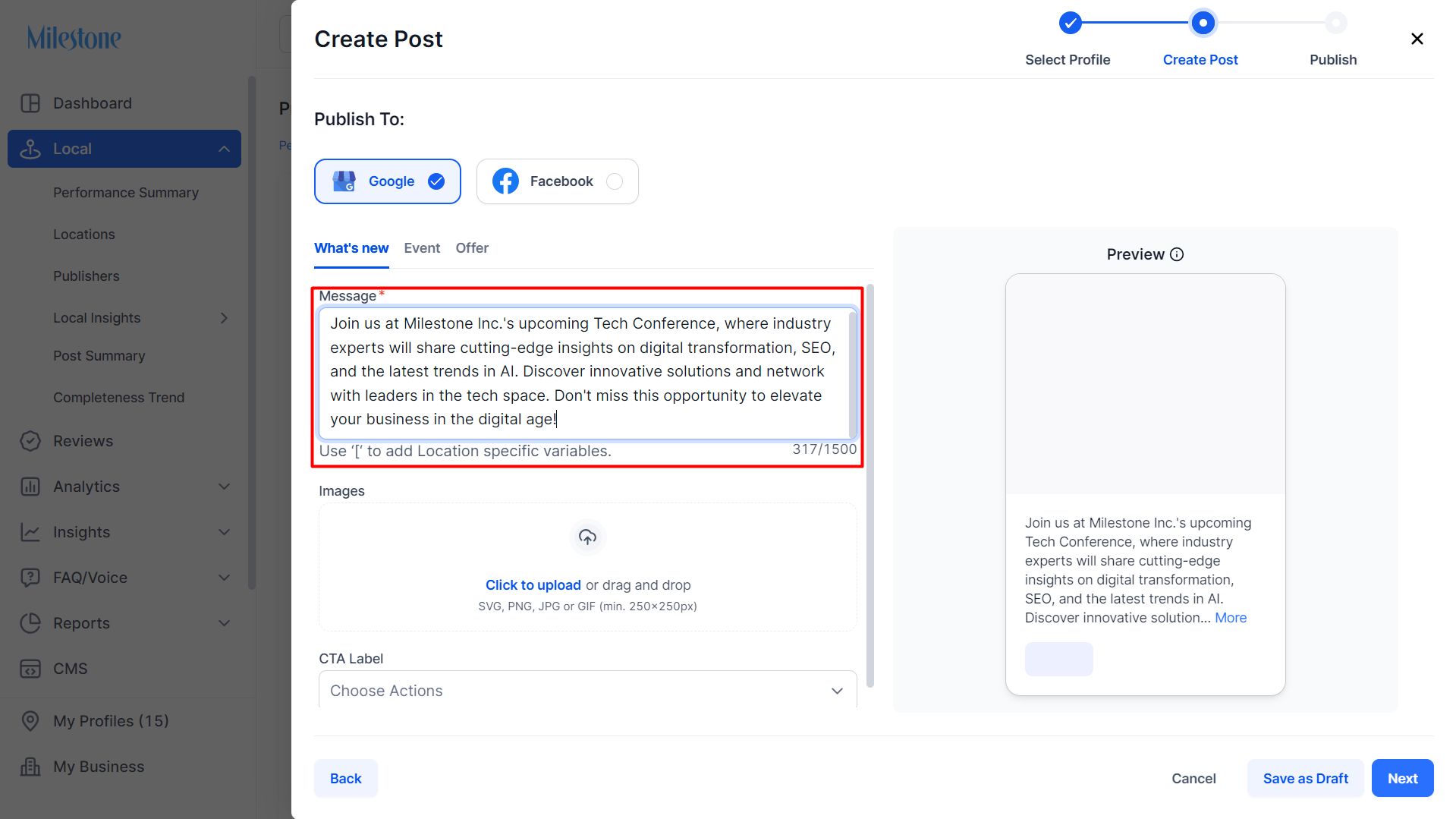
Task: Switch to the Offer tab
Action: pos(472,248)
